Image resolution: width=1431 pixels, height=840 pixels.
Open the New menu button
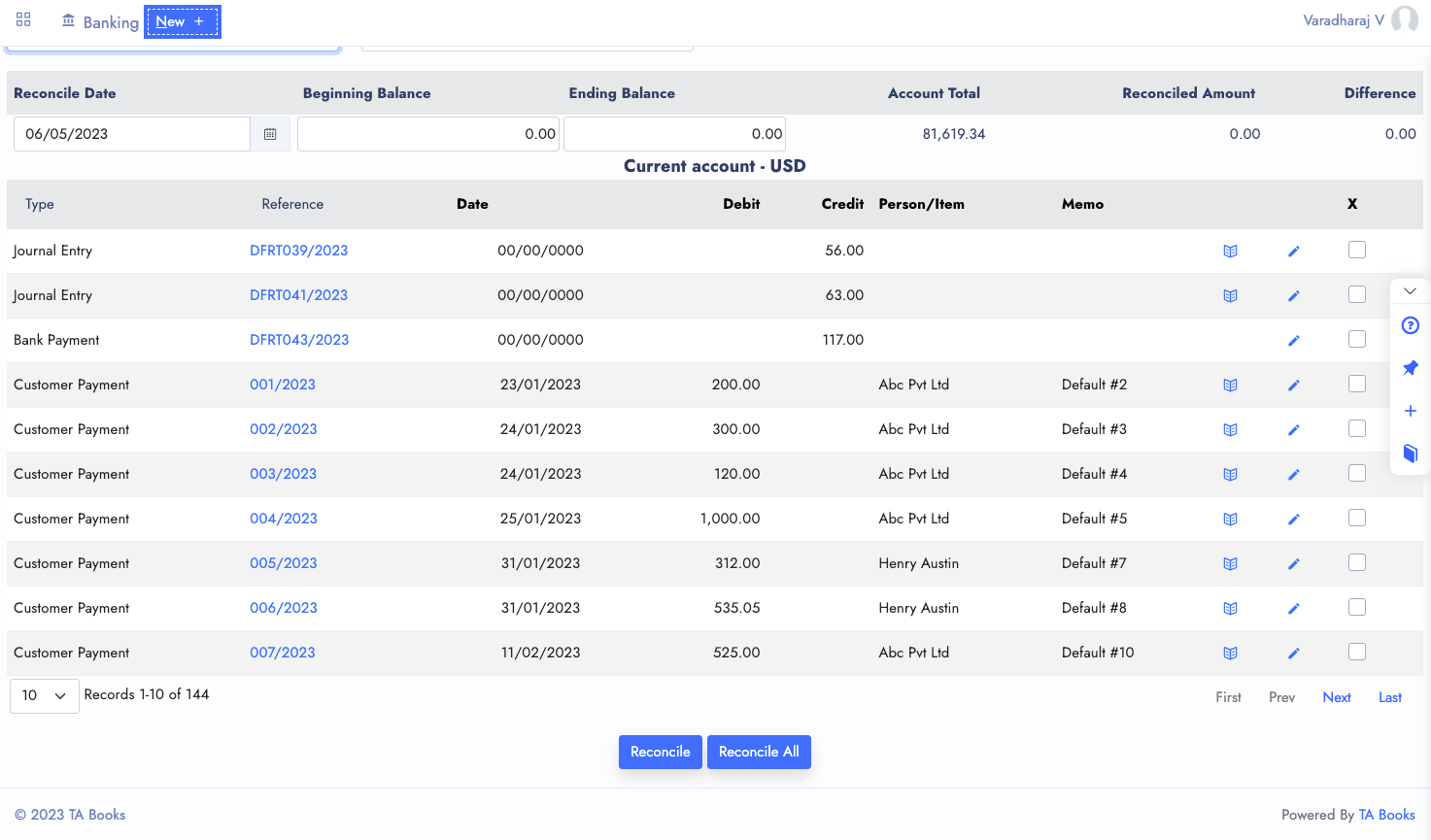tap(183, 21)
